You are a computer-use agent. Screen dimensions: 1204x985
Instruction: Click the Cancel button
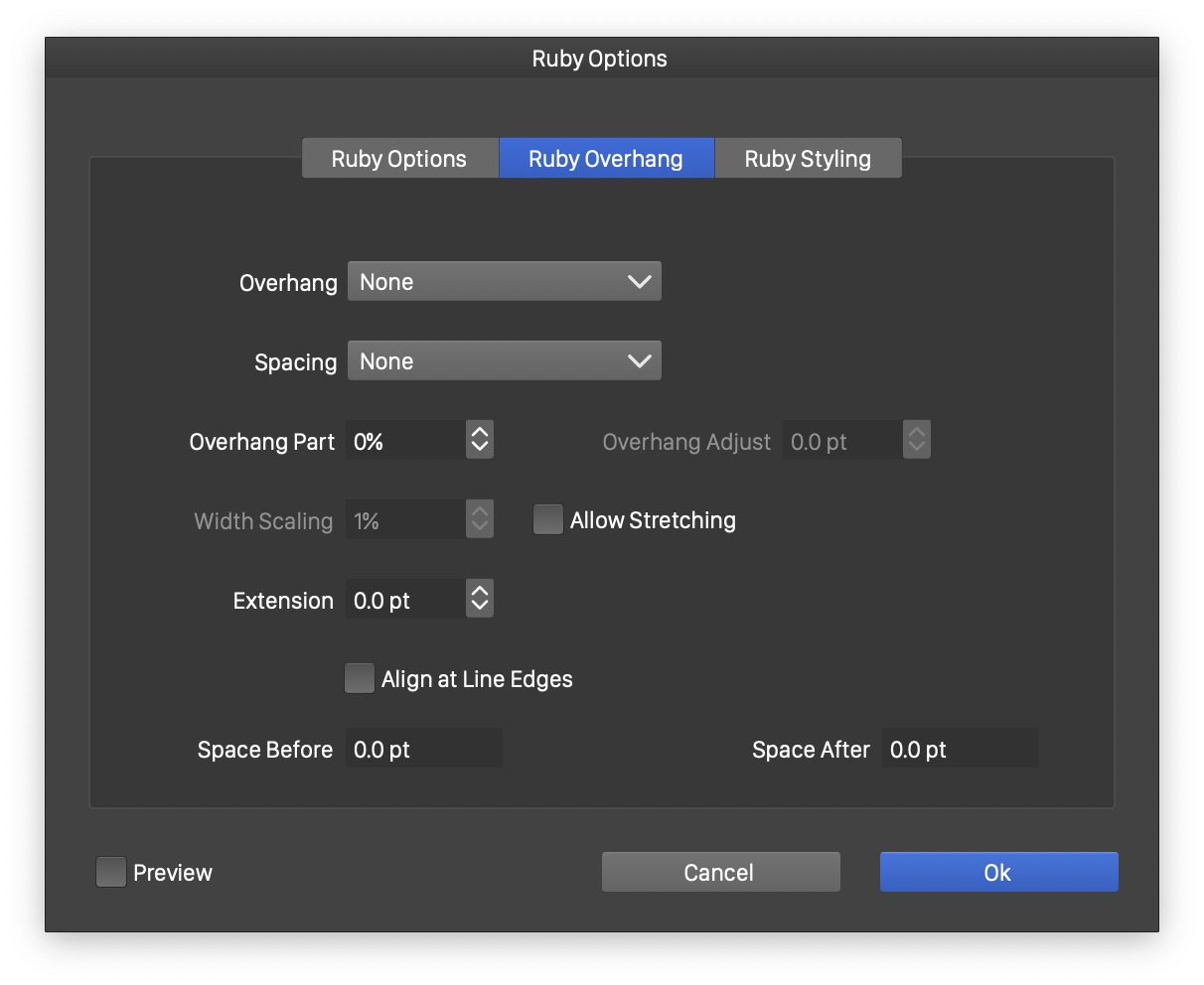click(720, 872)
